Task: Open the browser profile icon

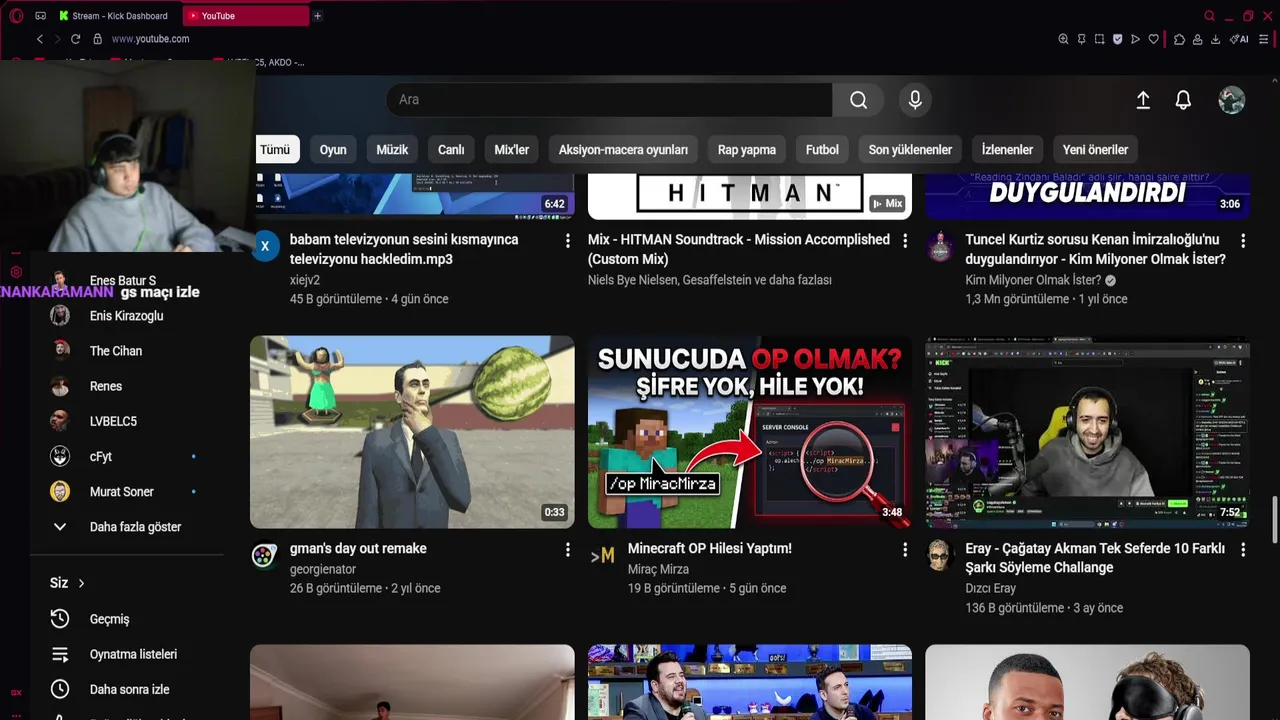Action: click(1197, 39)
